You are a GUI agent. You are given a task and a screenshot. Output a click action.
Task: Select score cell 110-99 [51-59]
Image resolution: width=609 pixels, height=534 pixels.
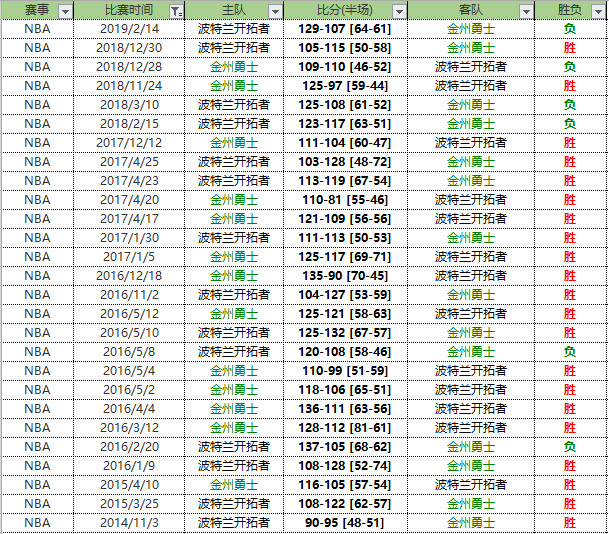[345, 371]
